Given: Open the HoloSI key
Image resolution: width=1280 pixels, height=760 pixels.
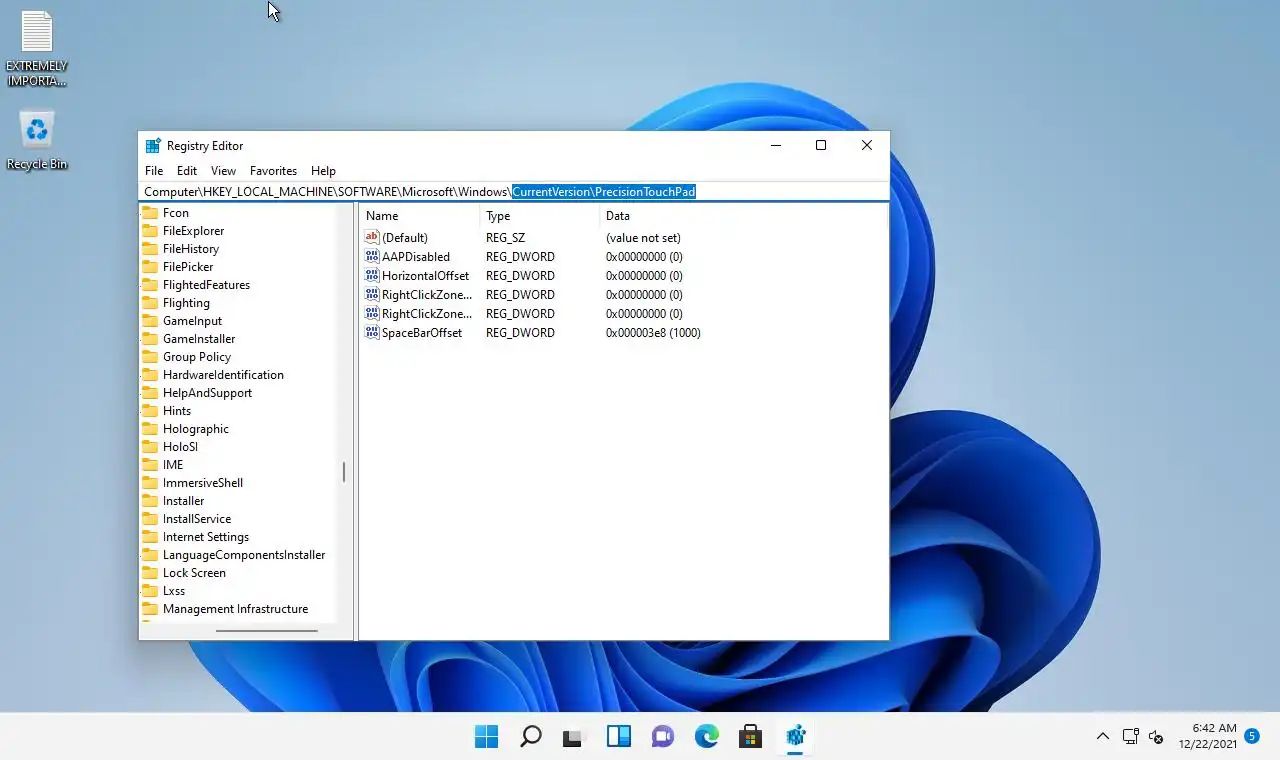Looking at the screenshot, I should [x=180, y=447].
